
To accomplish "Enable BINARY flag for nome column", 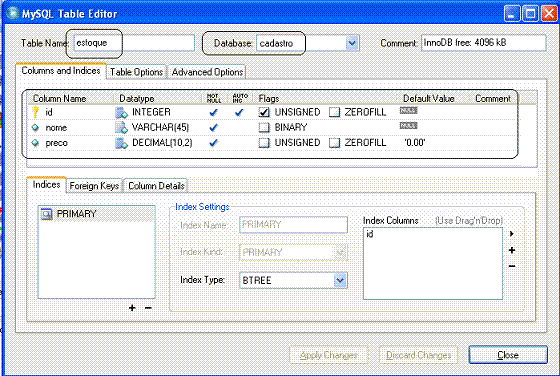I will 264,127.
